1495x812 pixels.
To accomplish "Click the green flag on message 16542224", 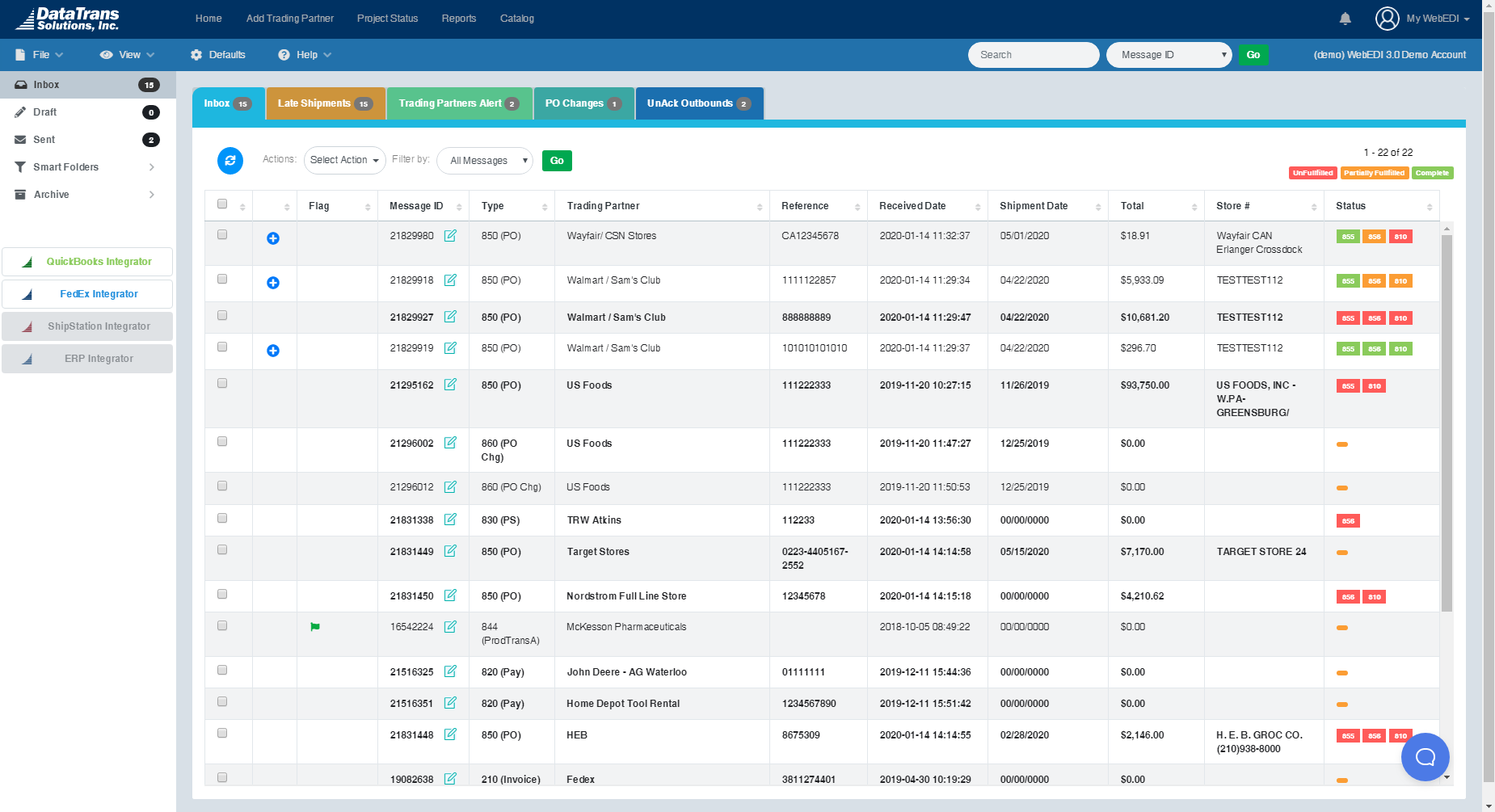I will point(315,627).
